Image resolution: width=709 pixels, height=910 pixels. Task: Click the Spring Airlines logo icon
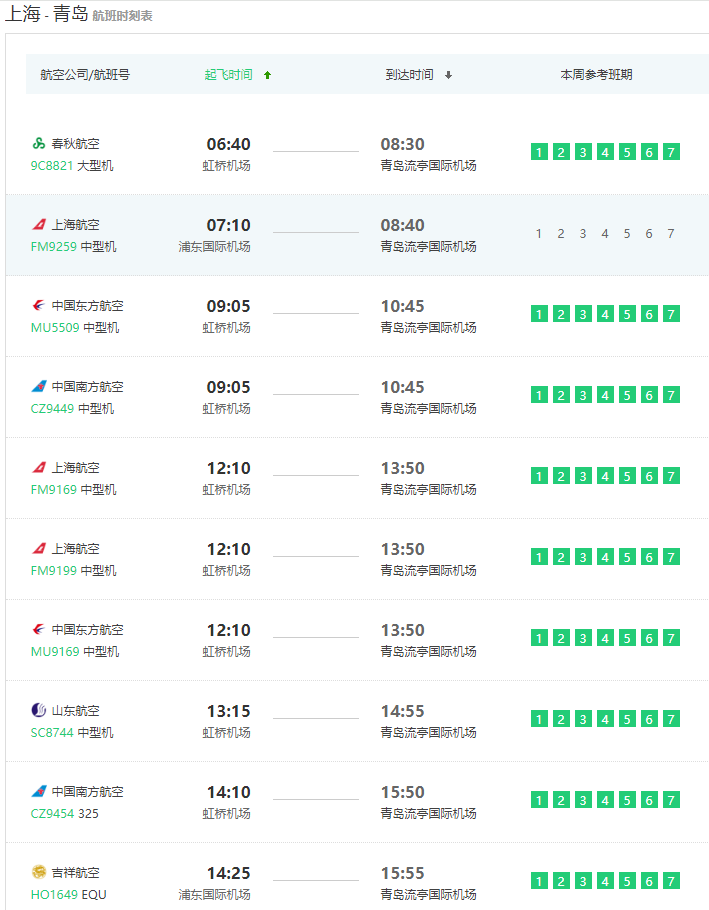(x=39, y=144)
